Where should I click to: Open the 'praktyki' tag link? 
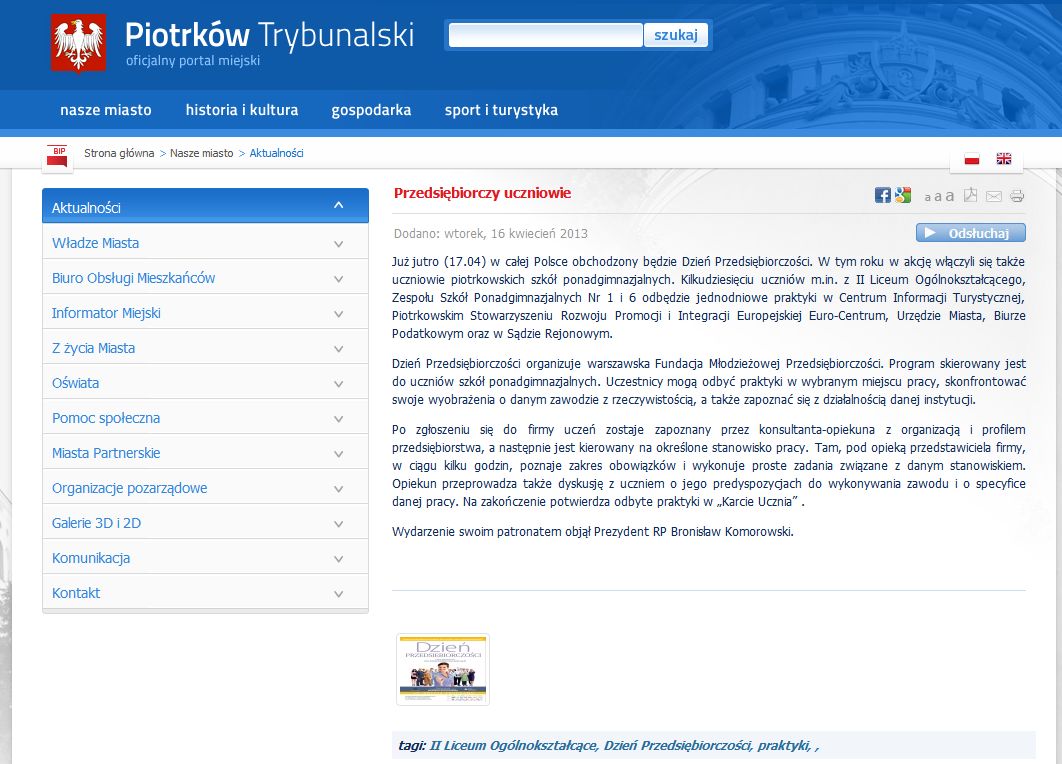(x=783, y=746)
